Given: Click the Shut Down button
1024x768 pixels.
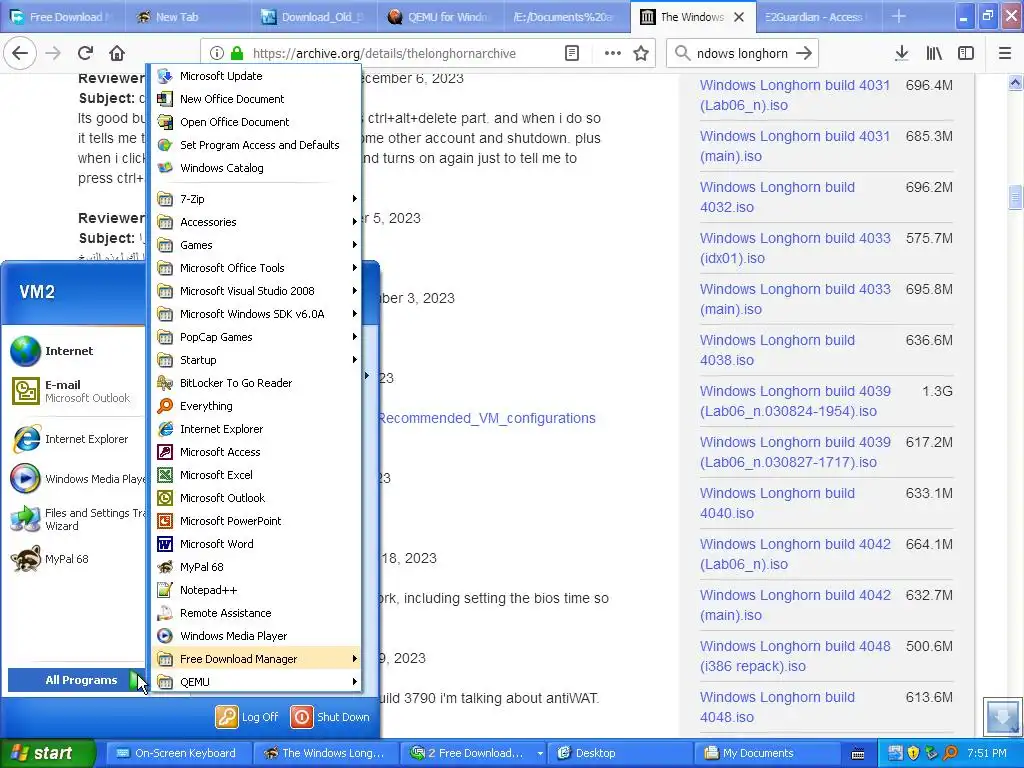Looking at the screenshot, I should [x=330, y=716].
